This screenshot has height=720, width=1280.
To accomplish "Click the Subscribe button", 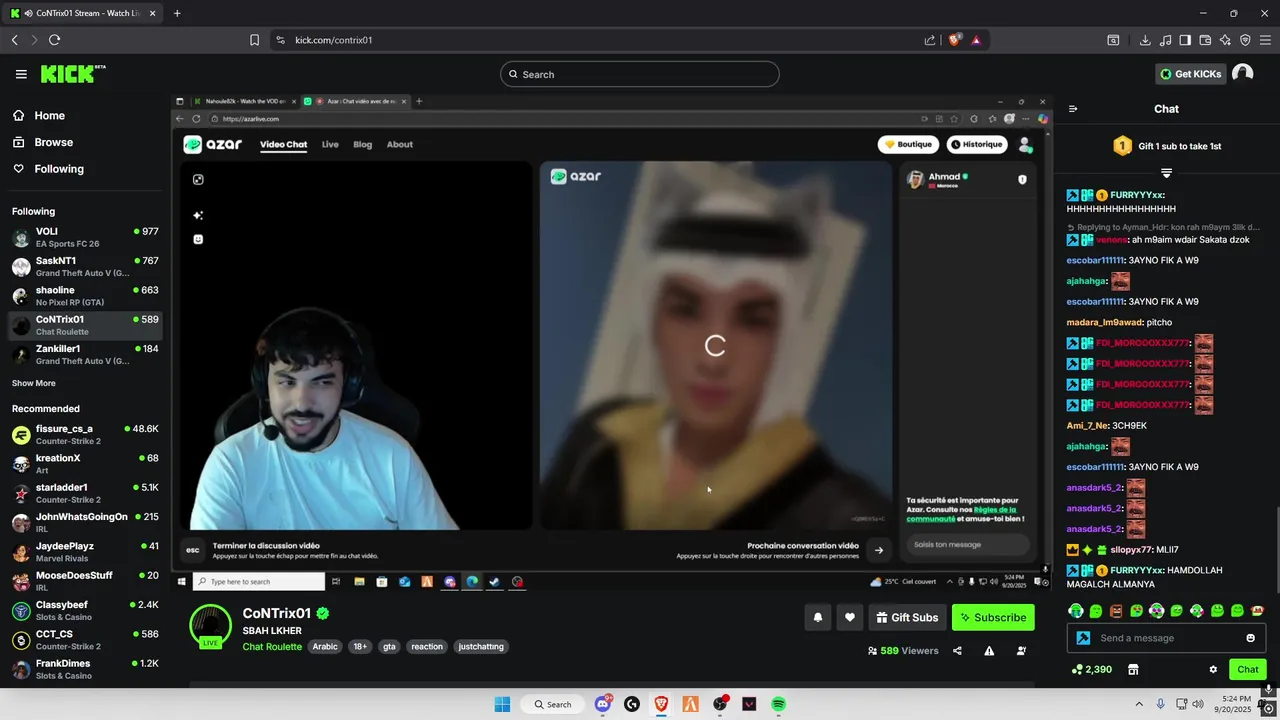I will 993,618.
